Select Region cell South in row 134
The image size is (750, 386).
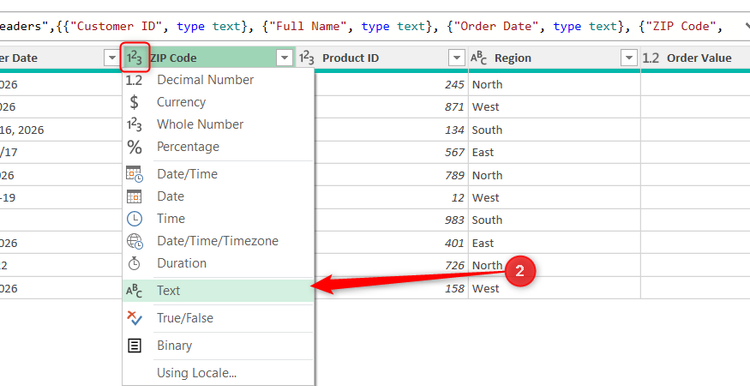pyautogui.click(x=554, y=130)
